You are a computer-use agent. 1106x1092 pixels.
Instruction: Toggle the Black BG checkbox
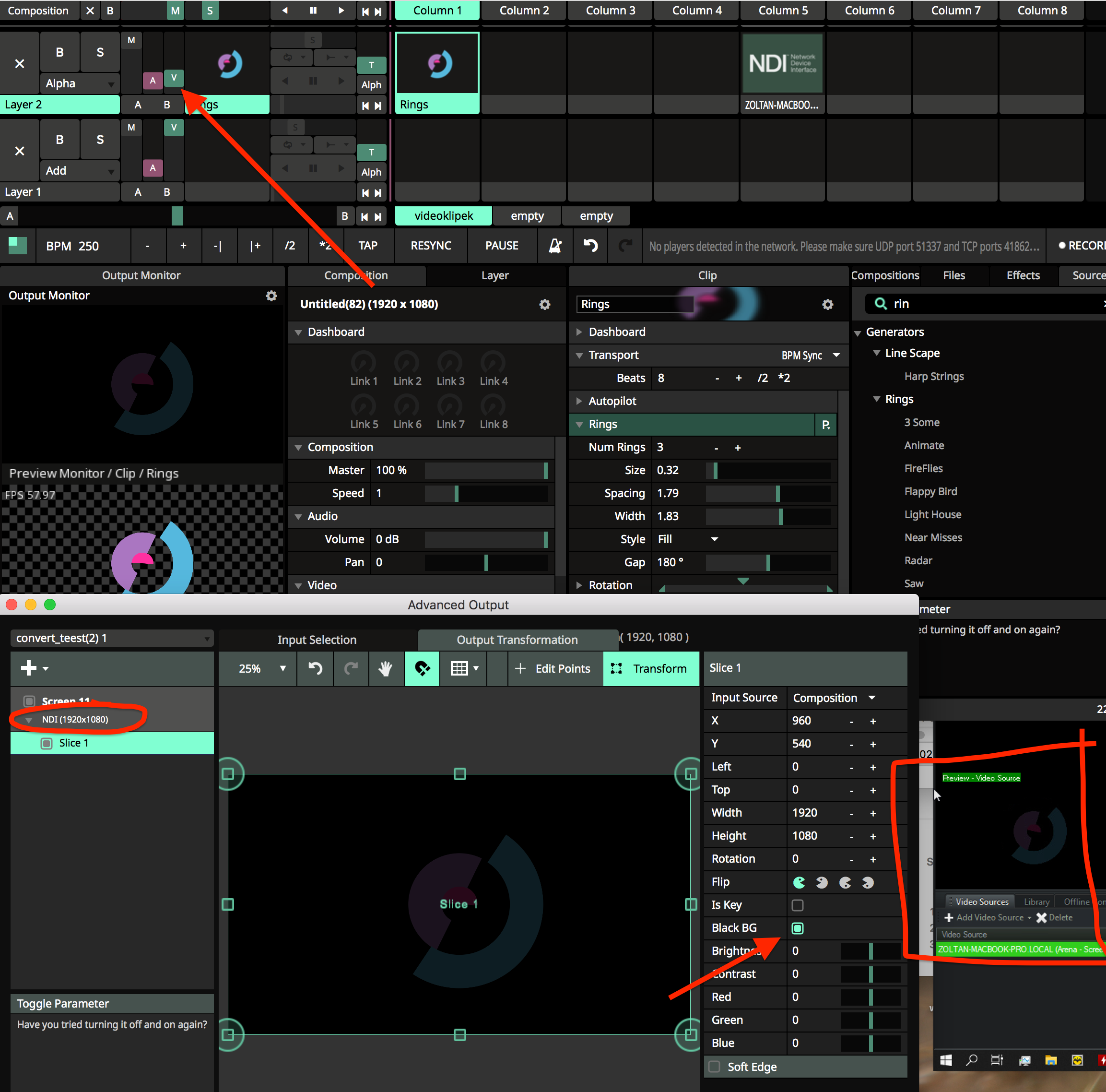pyautogui.click(x=798, y=927)
